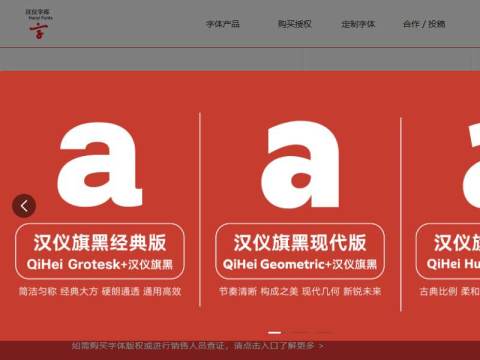Click the large 'a' above QiHei Grotesk

(x=99, y=165)
